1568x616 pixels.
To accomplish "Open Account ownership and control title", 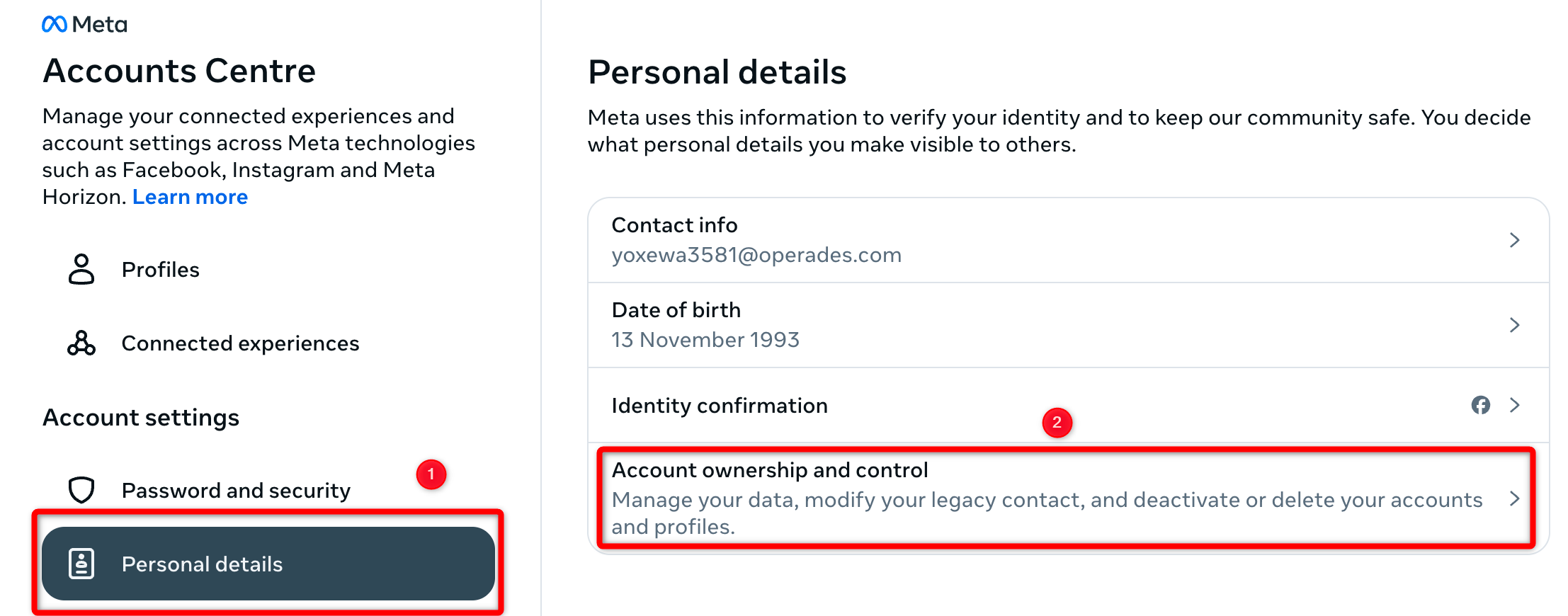I will click(x=769, y=470).
